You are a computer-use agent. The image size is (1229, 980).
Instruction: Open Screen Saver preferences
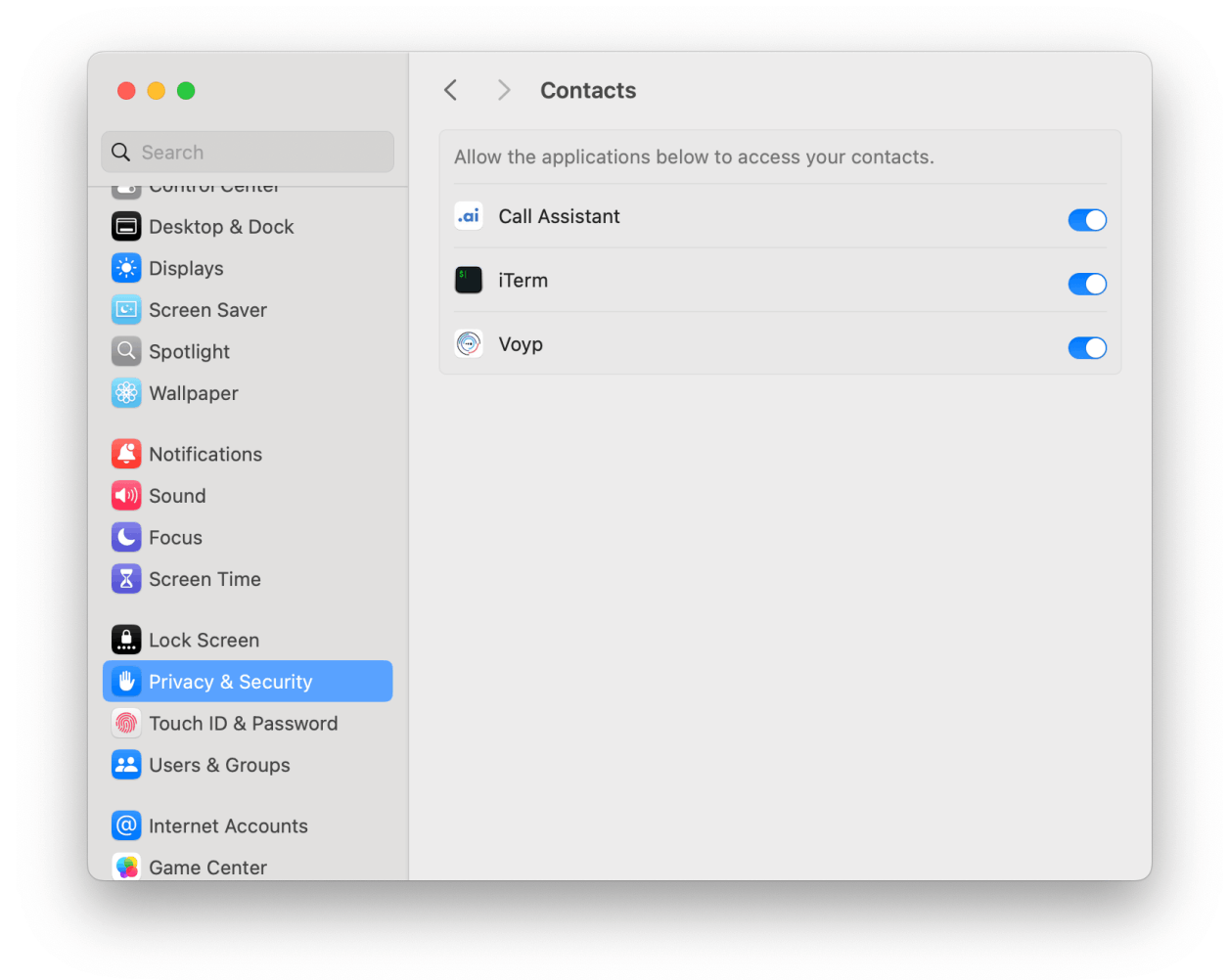(126, 309)
